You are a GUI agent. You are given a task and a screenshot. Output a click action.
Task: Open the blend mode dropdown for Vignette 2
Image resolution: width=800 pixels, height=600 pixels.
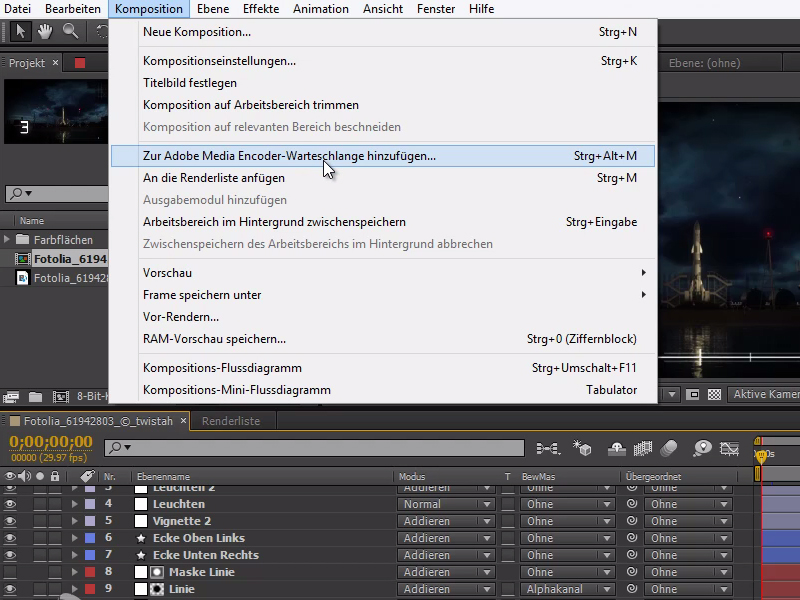tap(444, 521)
